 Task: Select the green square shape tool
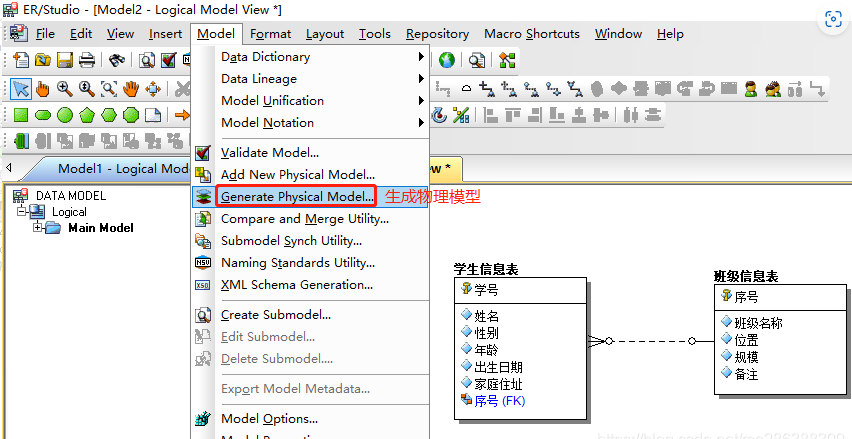click(x=21, y=115)
